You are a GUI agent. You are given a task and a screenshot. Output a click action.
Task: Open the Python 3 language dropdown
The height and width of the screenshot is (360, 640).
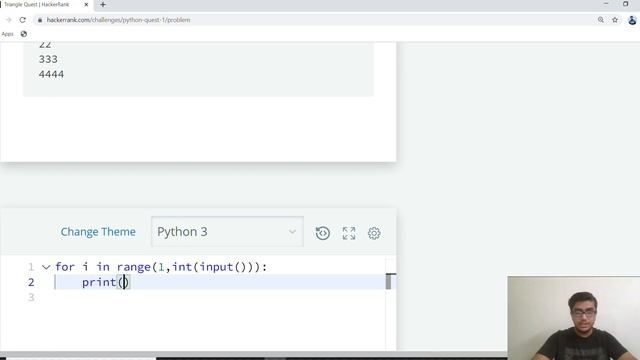point(227,231)
